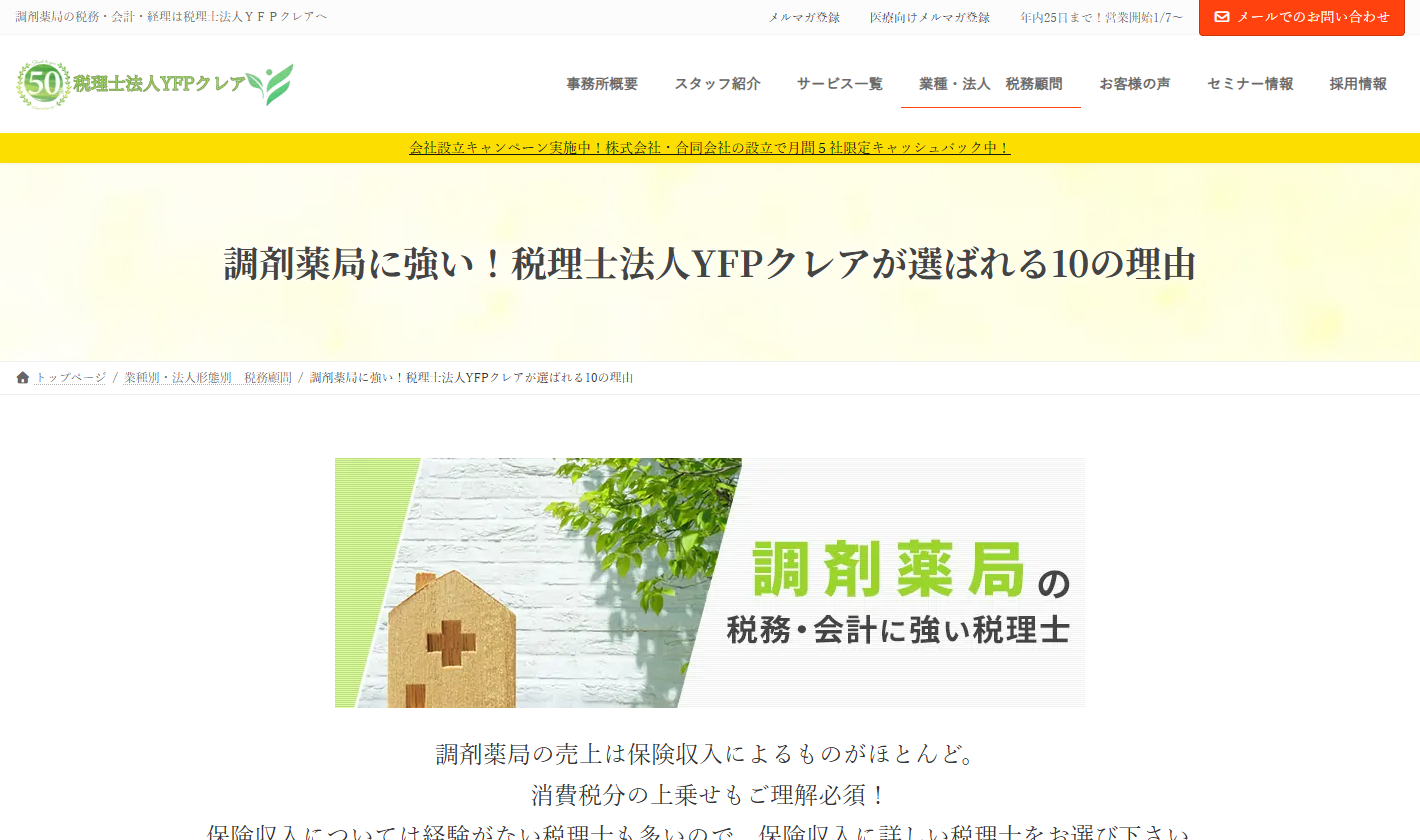
Task: Open スタッフ紹介 menu item
Action: pyautogui.click(x=717, y=84)
